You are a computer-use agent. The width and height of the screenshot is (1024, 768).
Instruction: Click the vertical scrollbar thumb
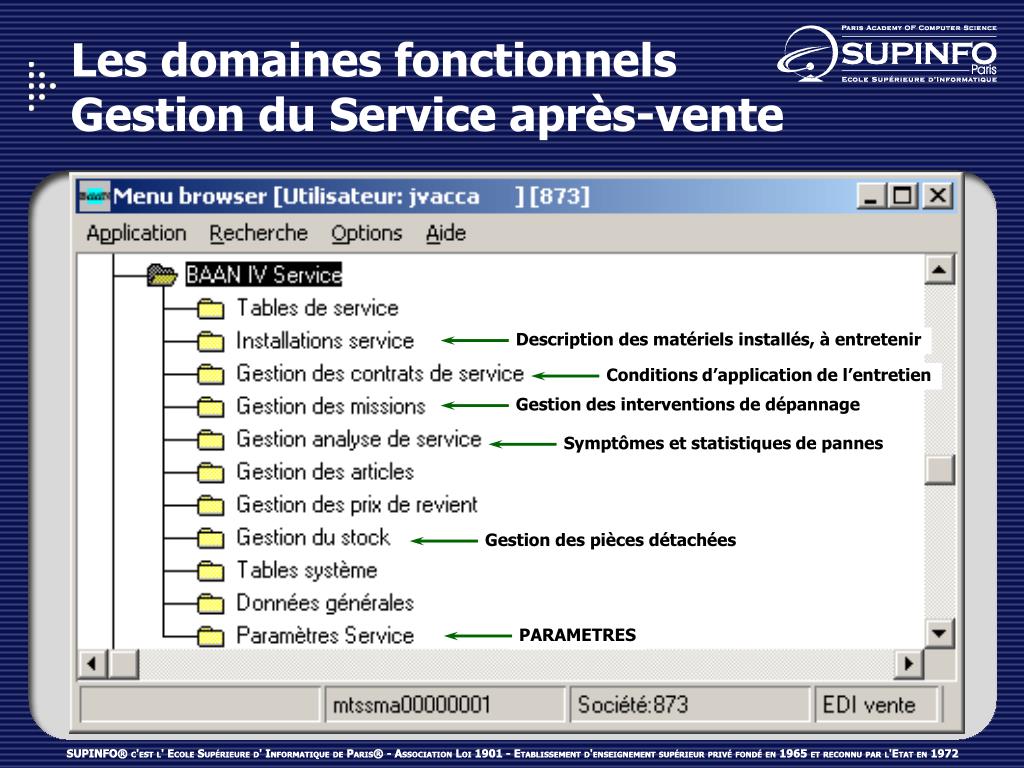[940, 470]
